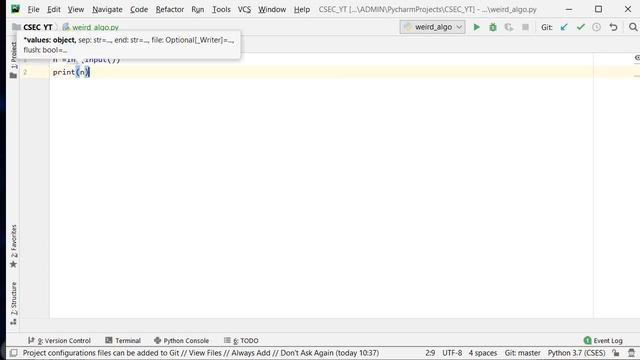Screen dimensions: 640x360
Task: Open Search Everywhere magnifier
Action: pos(633,27)
